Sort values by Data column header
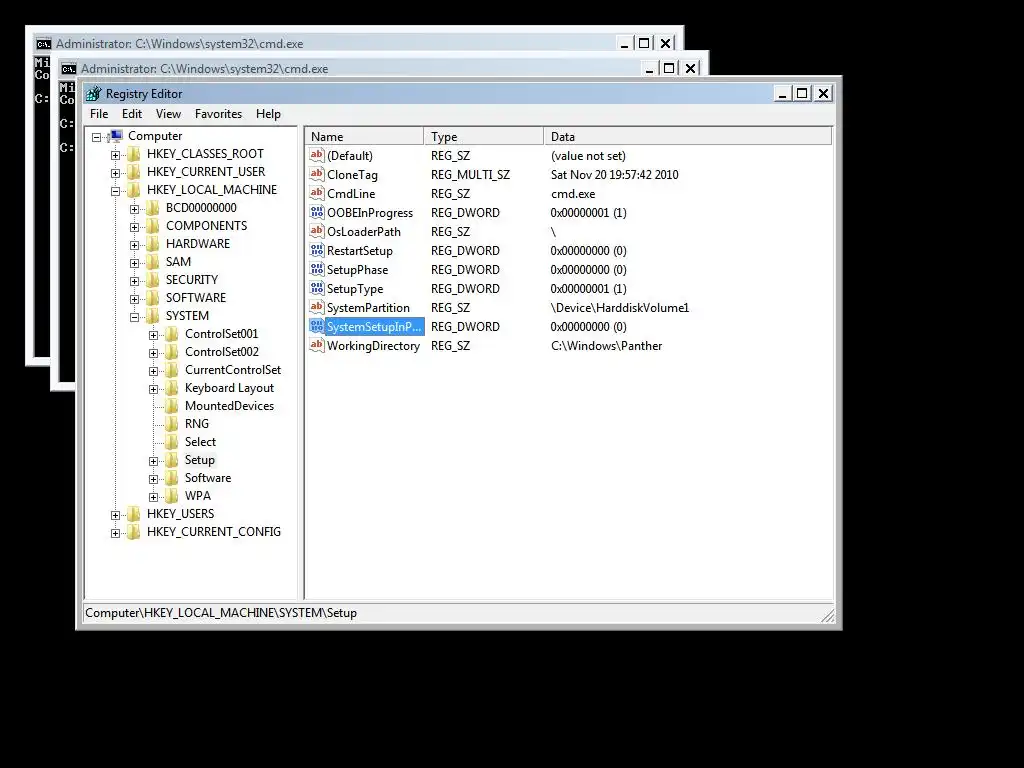Screen dimensions: 1024x768 click(688, 136)
